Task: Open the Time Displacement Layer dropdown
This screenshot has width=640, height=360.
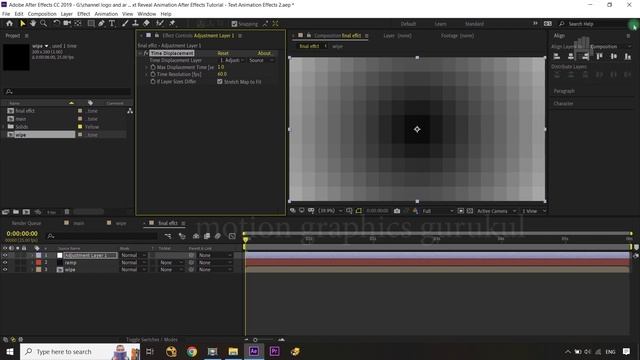Action: 232,60
